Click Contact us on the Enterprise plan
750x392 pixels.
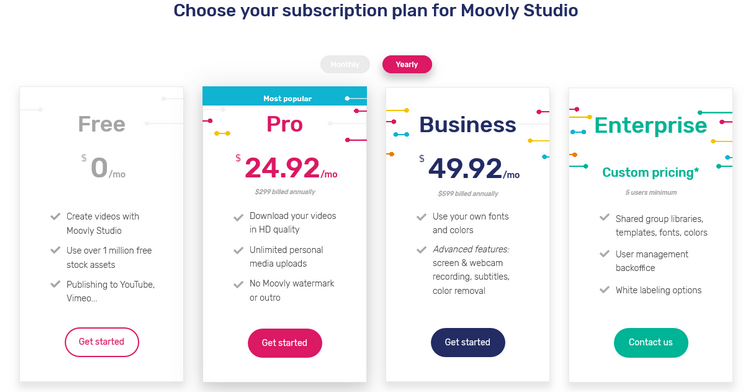coord(651,342)
